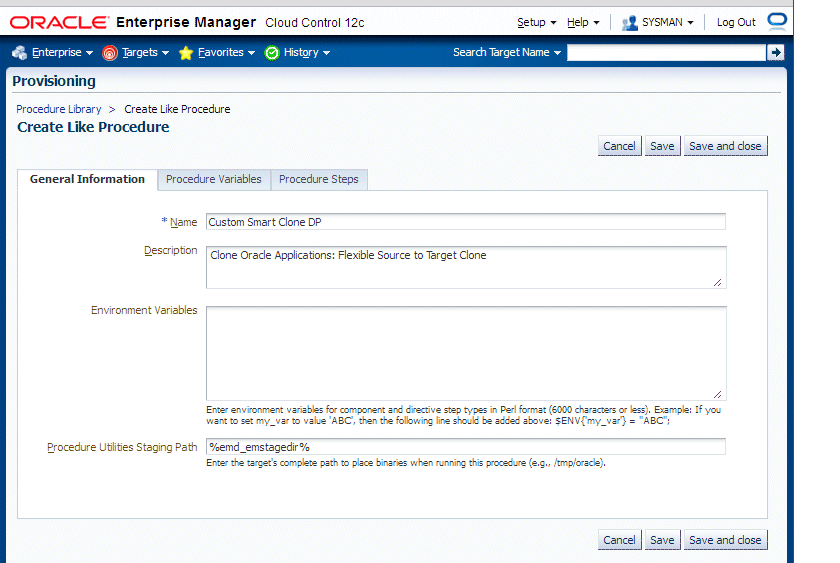Switch to the Procedure Steps tab
Screen dimensions: 840x563
tap(319, 179)
